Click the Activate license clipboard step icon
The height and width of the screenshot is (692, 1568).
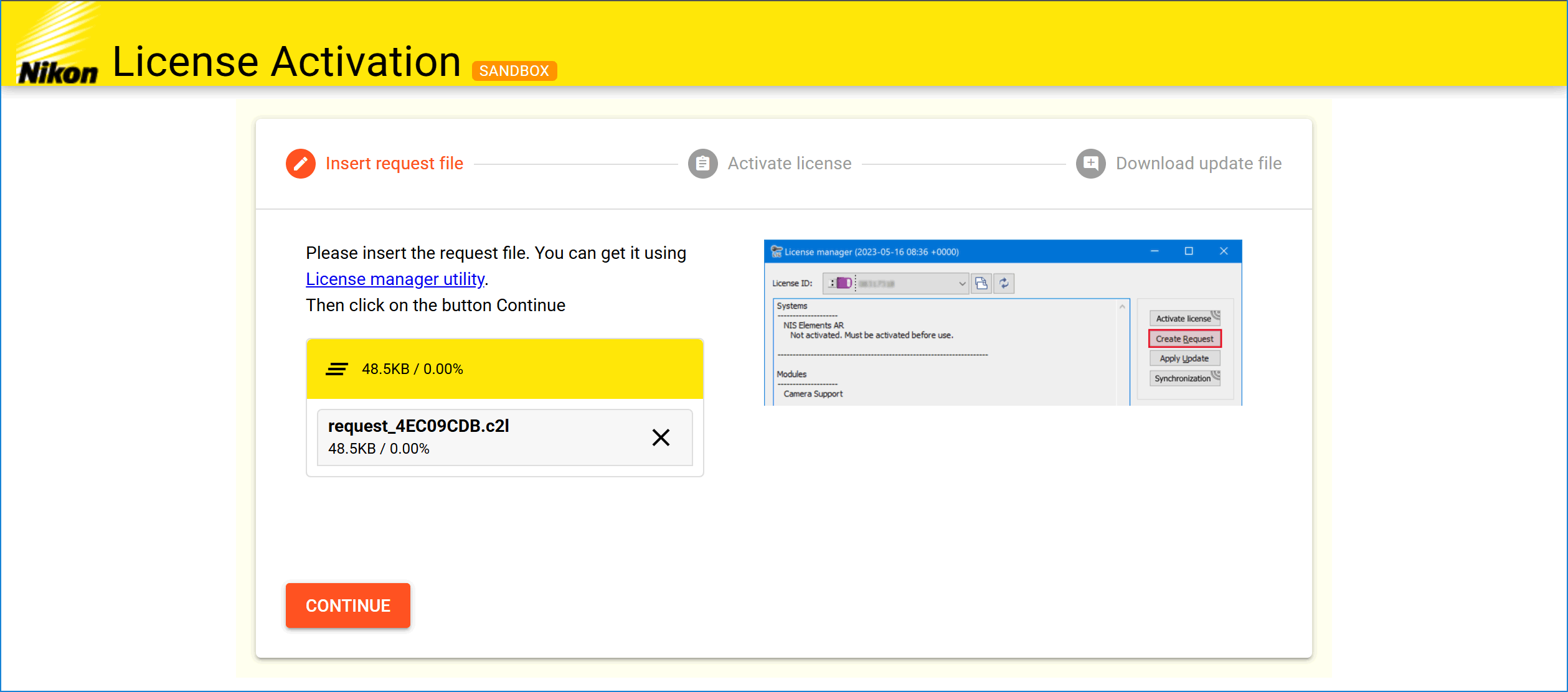click(702, 164)
